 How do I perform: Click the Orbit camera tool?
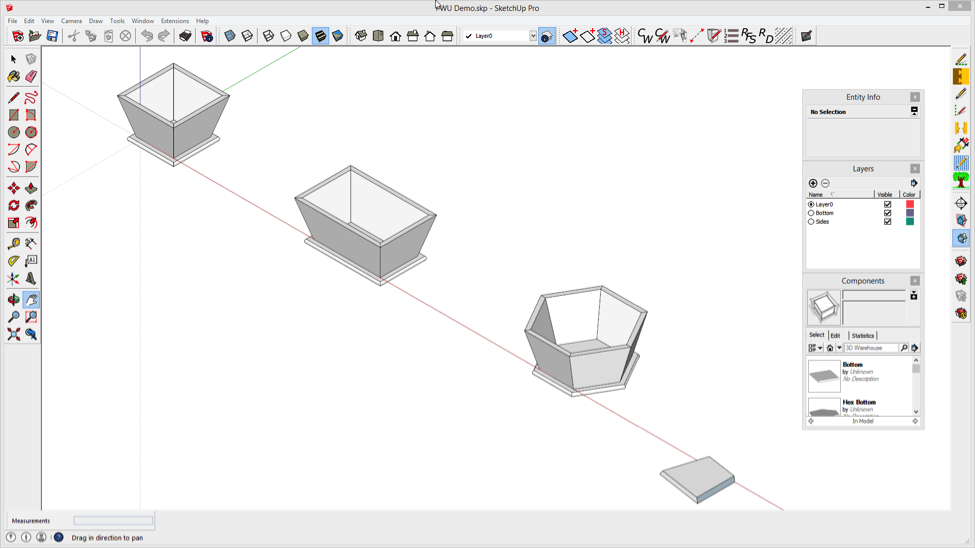pos(14,300)
